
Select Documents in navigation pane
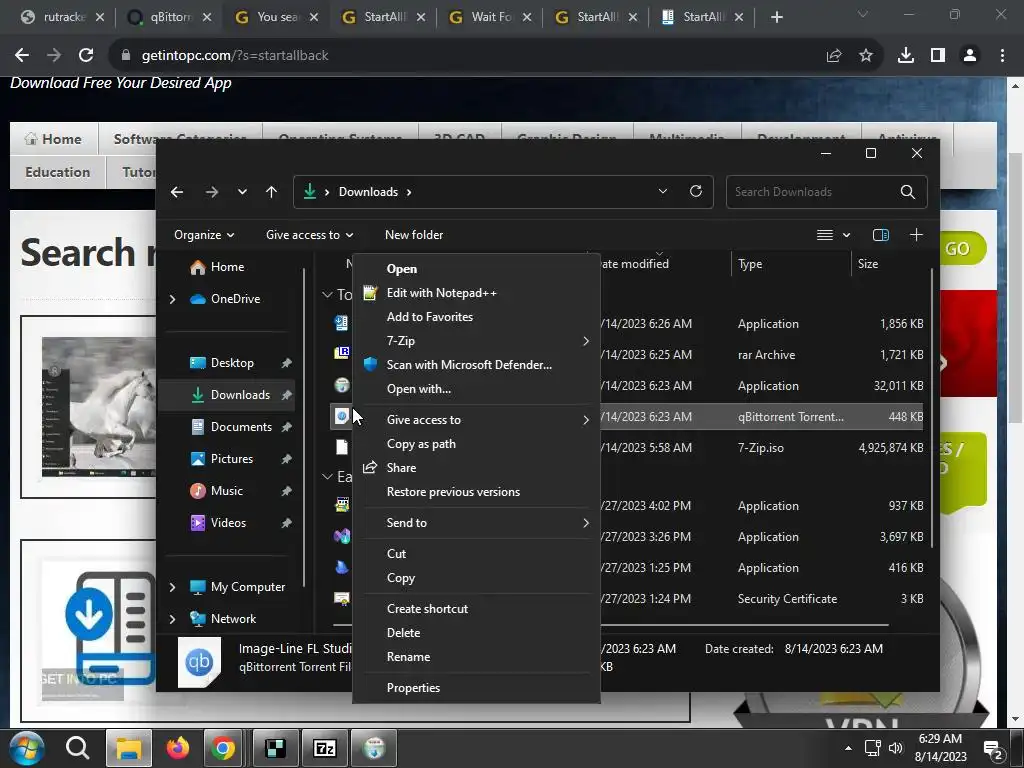(x=241, y=427)
